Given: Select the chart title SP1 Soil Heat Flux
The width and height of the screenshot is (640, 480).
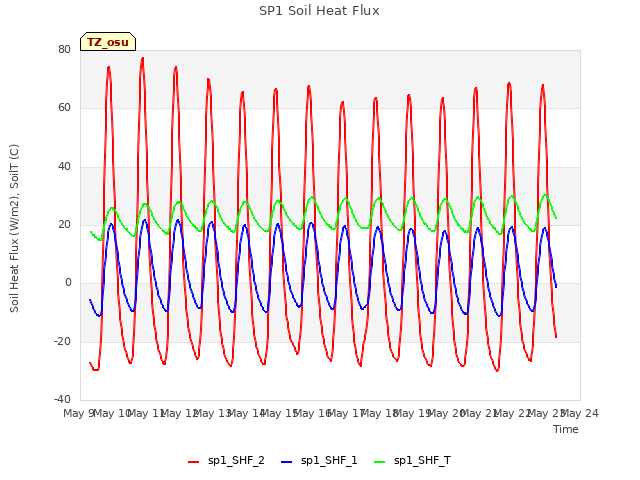Looking at the screenshot, I should [319, 11].
